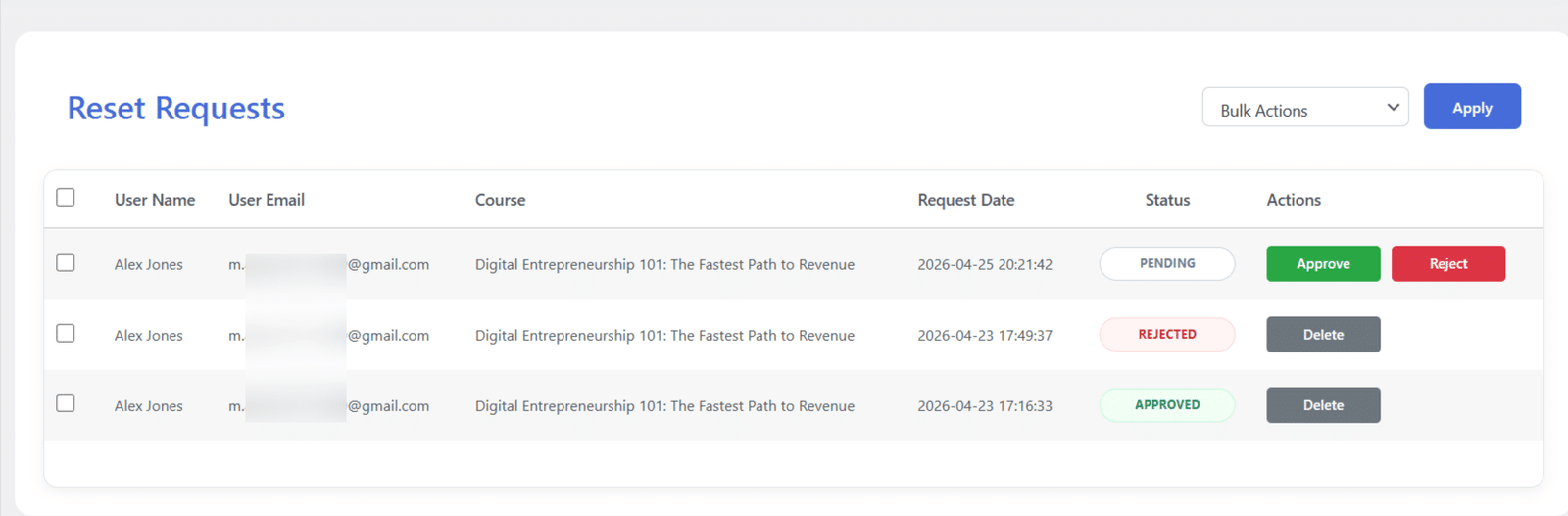This screenshot has width=1568, height=516.
Task: Delete the approved reset request
Action: [x=1323, y=405]
